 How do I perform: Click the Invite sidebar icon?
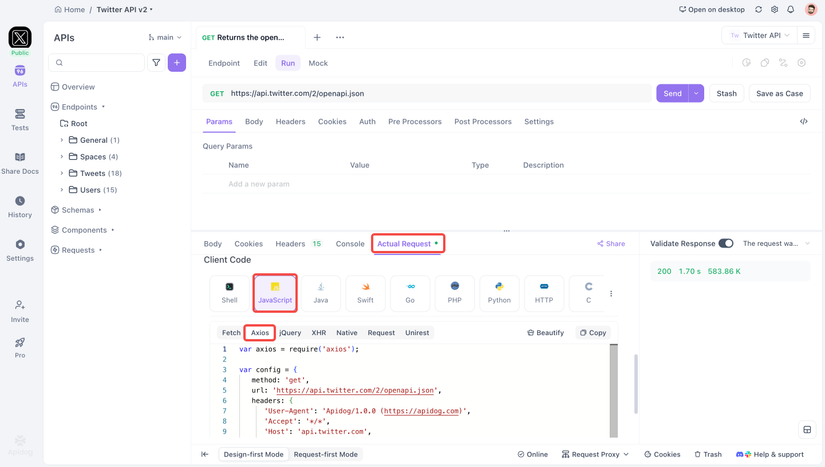(20, 311)
